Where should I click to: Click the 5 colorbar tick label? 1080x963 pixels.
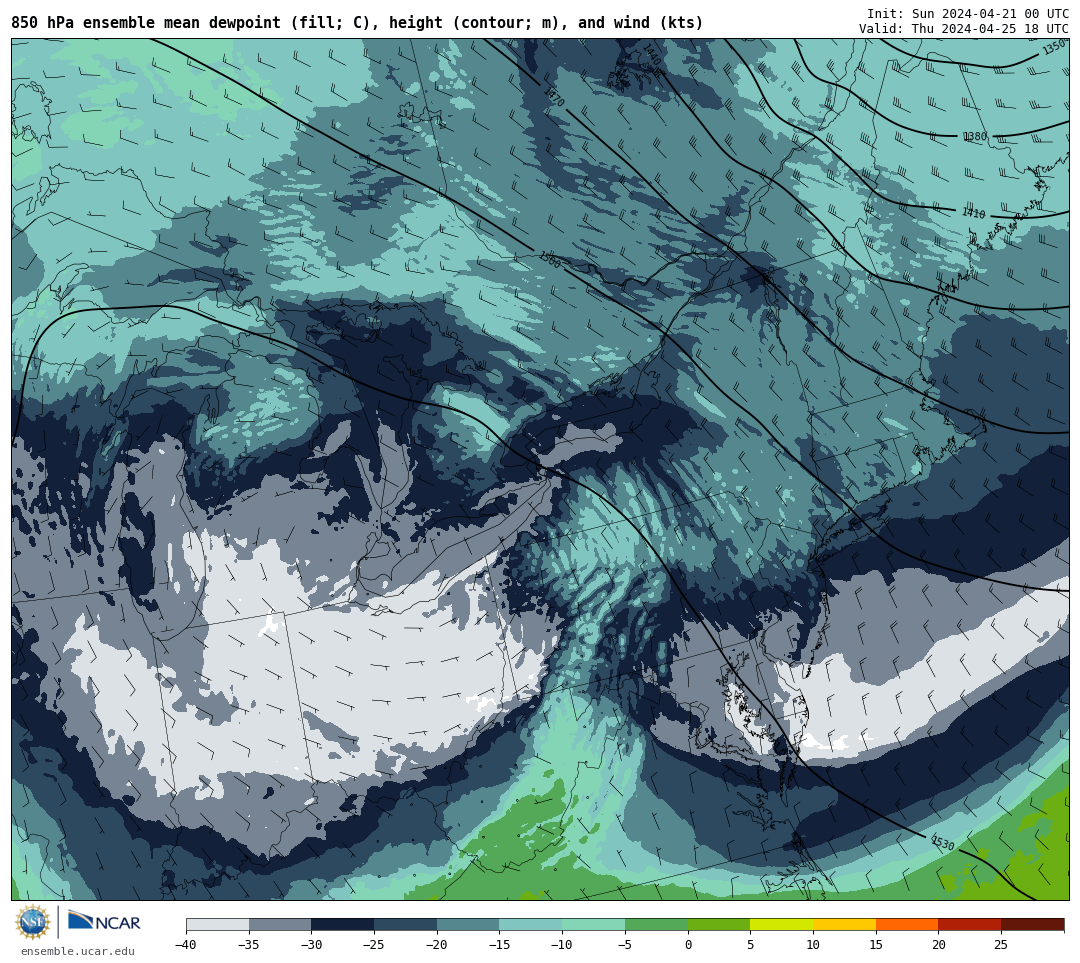[751, 944]
